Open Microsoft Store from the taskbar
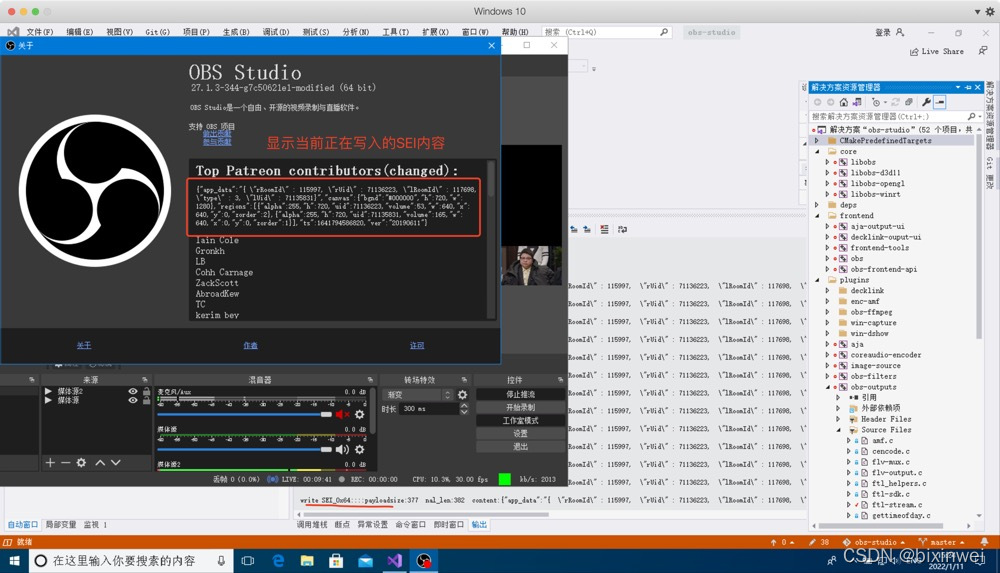1000x573 pixels. pos(336,561)
